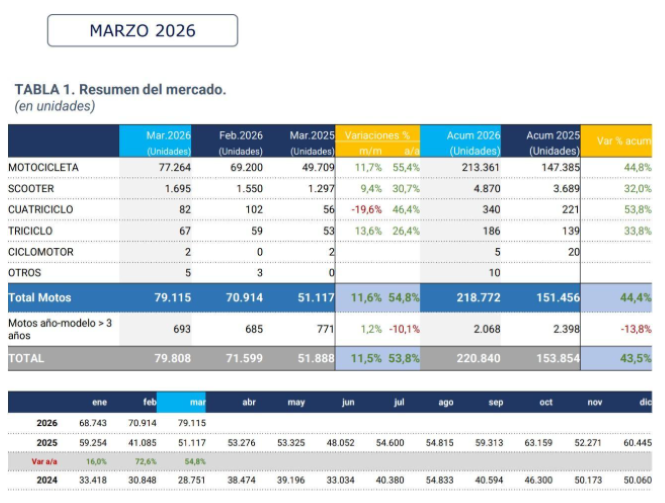Select the CUATRICICLO row label
665x503 pixels.
(x=41, y=209)
